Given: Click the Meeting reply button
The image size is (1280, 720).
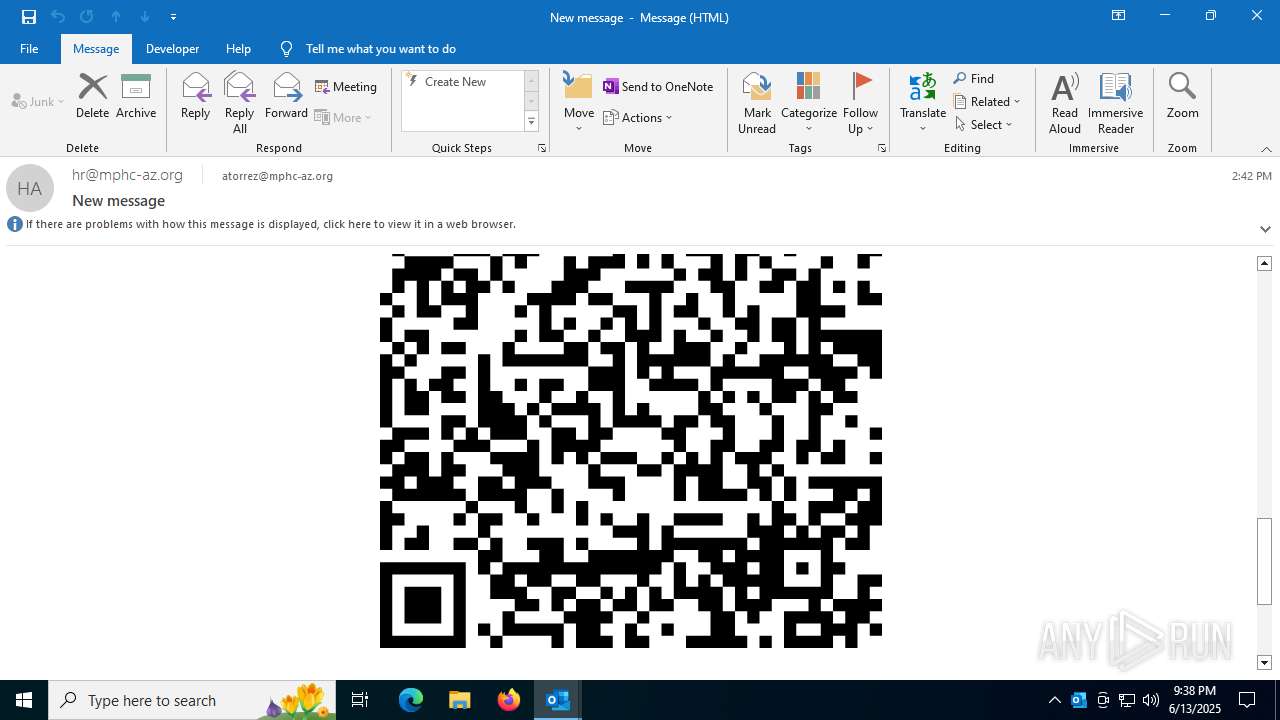Looking at the screenshot, I should pos(346,87).
